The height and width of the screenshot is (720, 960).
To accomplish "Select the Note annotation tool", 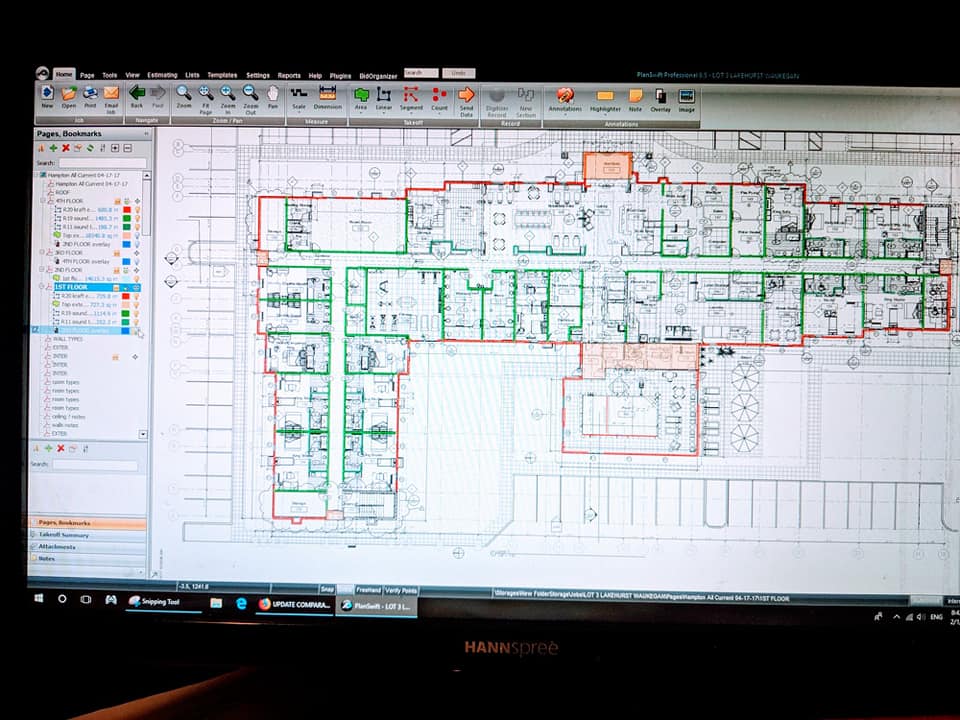I will [636, 96].
